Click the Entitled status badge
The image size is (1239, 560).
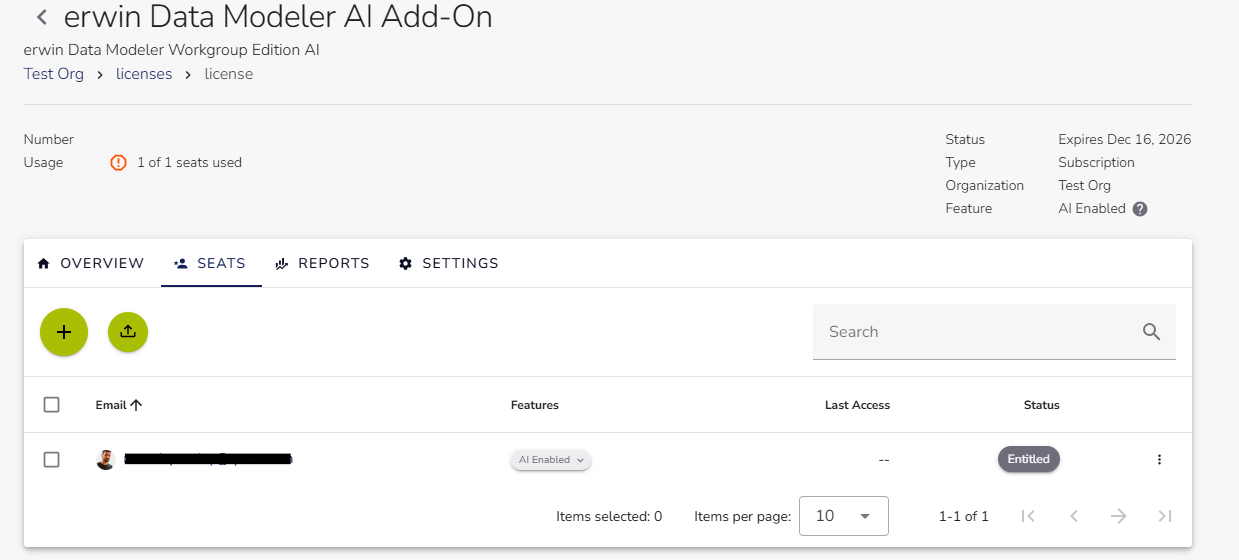click(x=1028, y=459)
